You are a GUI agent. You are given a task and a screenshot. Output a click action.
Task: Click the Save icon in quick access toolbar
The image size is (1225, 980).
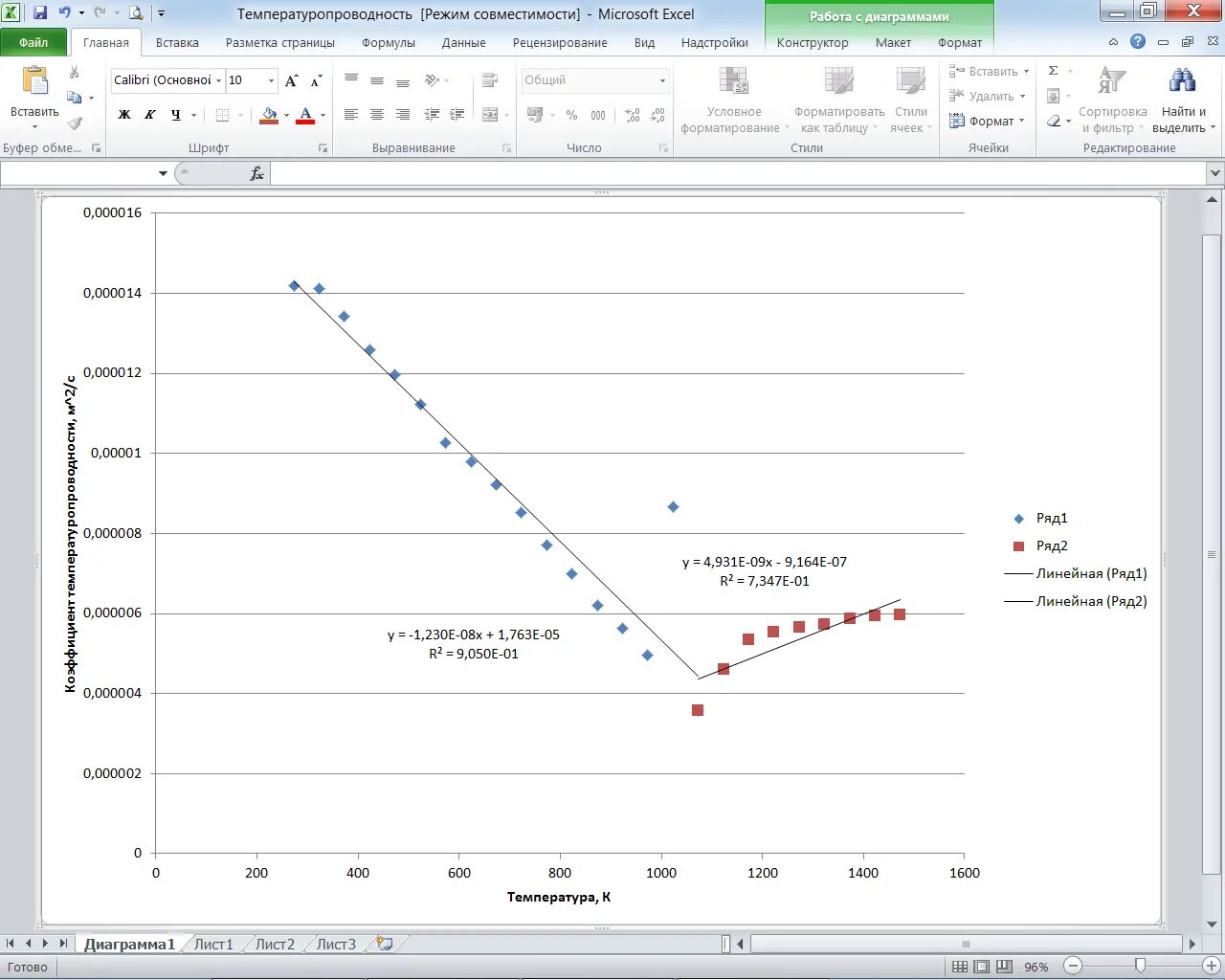(x=40, y=12)
